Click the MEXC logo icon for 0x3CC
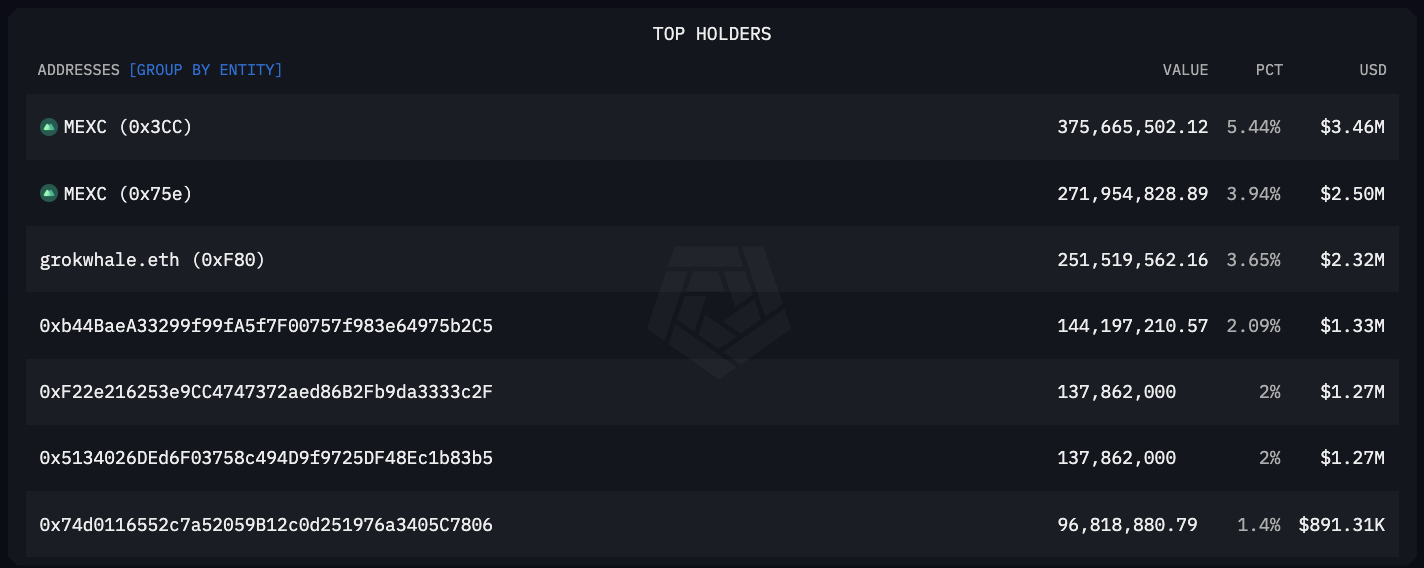The height and width of the screenshot is (568, 1424). (48, 127)
